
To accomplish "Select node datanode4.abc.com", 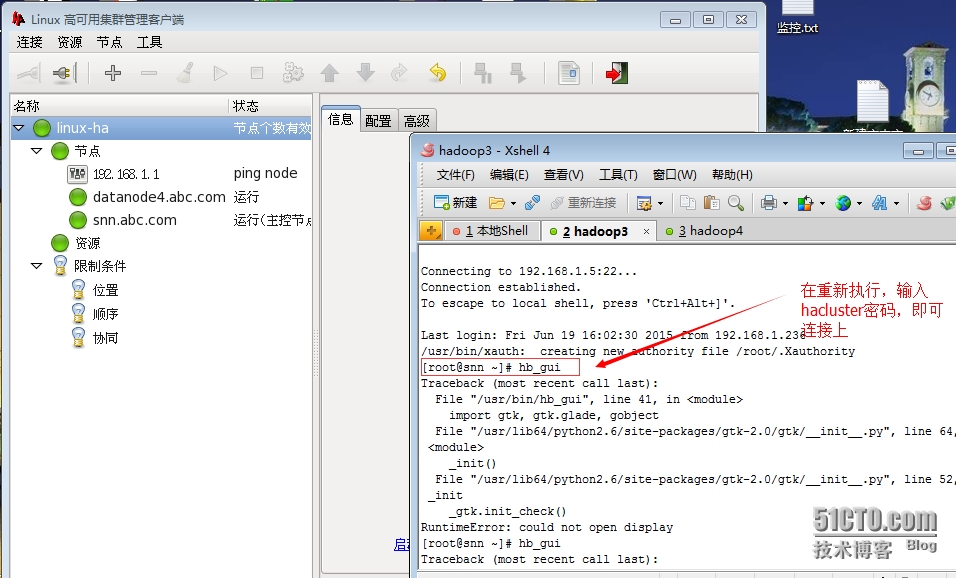I will (159, 197).
